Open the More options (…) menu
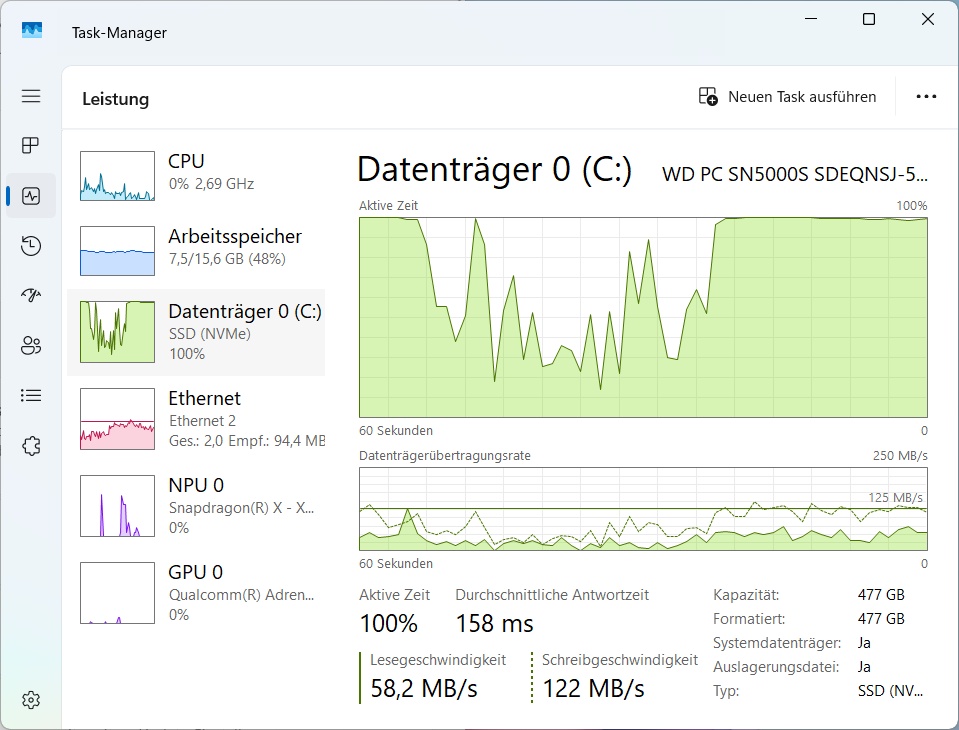Viewport: 959px width, 730px height. (x=925, y=96)
